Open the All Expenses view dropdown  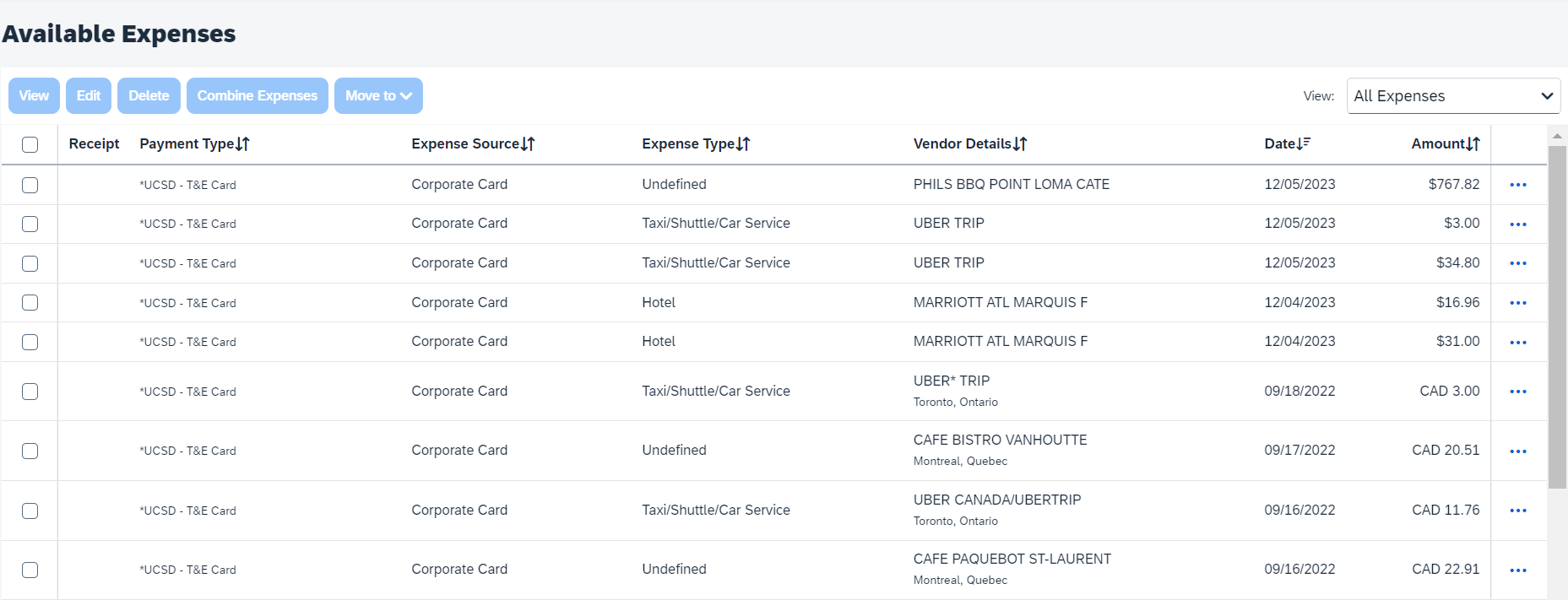pyautogui.click(x=1452, y=96)
